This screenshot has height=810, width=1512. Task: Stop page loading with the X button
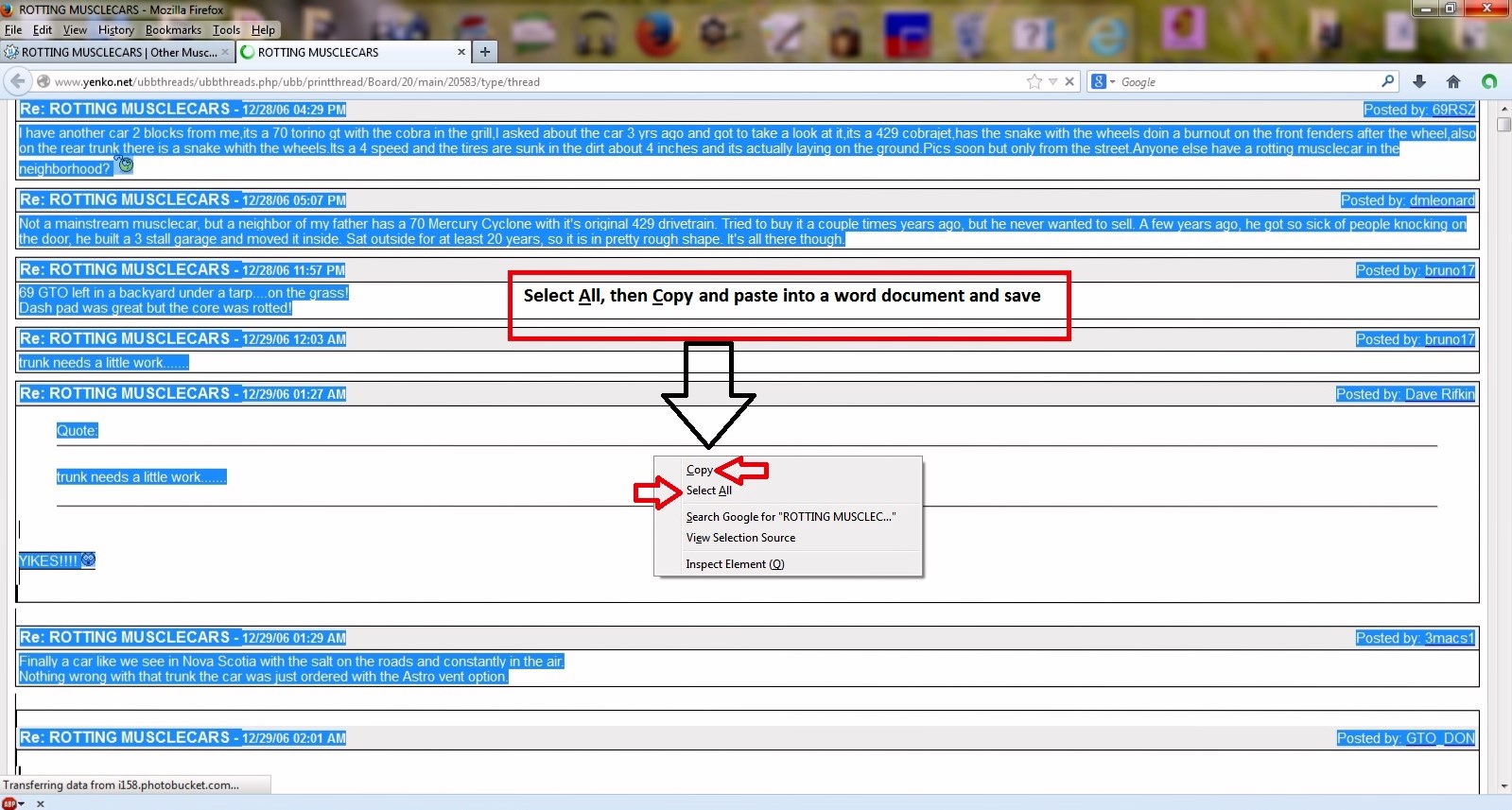tap(1069, 81)
